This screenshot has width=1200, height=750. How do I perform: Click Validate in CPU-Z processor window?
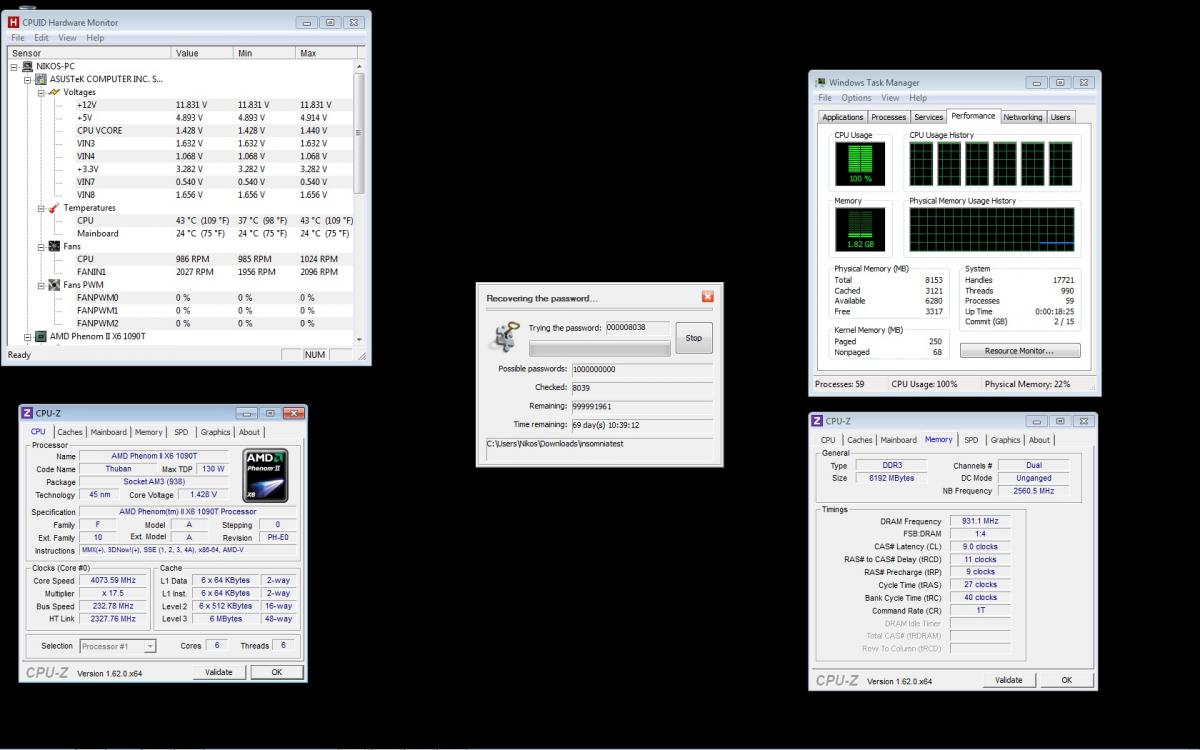click(219, 672)
